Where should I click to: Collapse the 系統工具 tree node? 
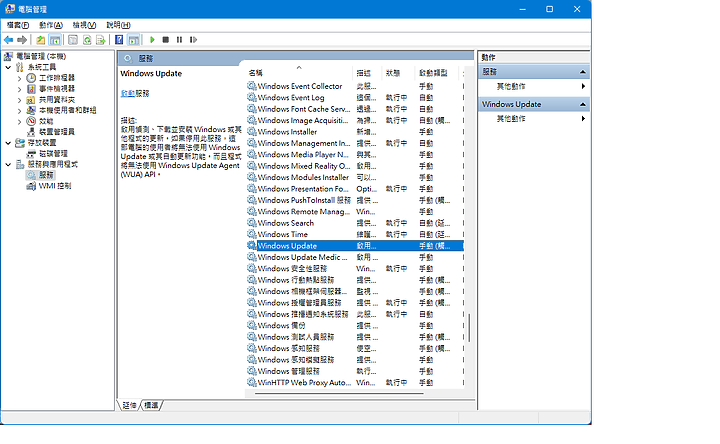(x=8, y=67)
